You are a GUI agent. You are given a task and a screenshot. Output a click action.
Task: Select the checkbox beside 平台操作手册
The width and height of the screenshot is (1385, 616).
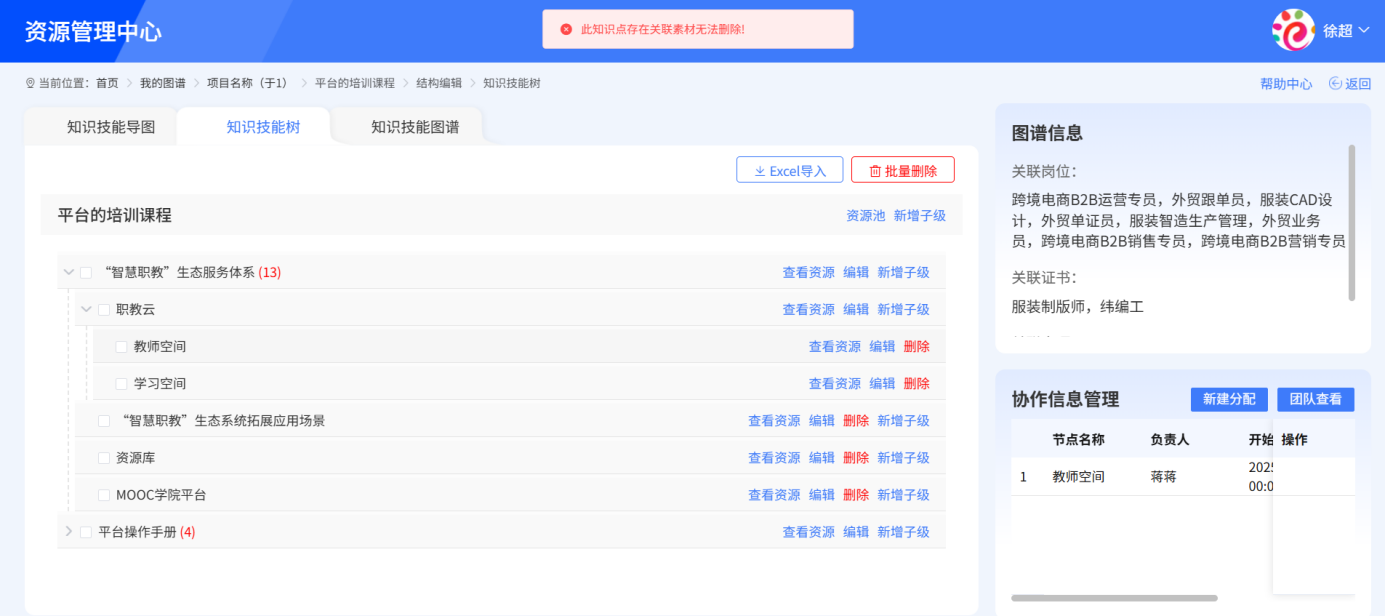(85, 531)
